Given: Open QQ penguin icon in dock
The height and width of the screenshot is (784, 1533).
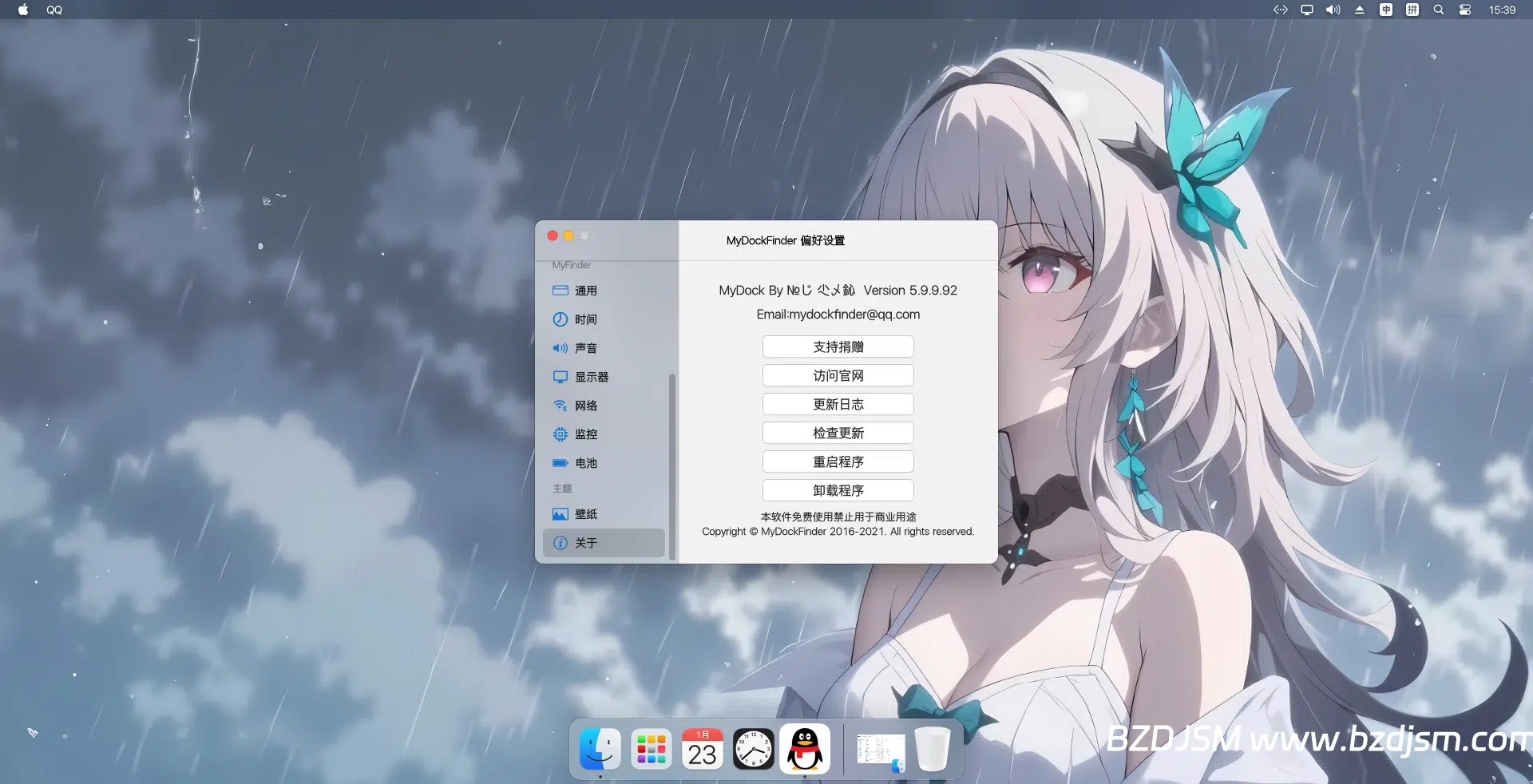Looking at the screenshot, I should point(805,749).
